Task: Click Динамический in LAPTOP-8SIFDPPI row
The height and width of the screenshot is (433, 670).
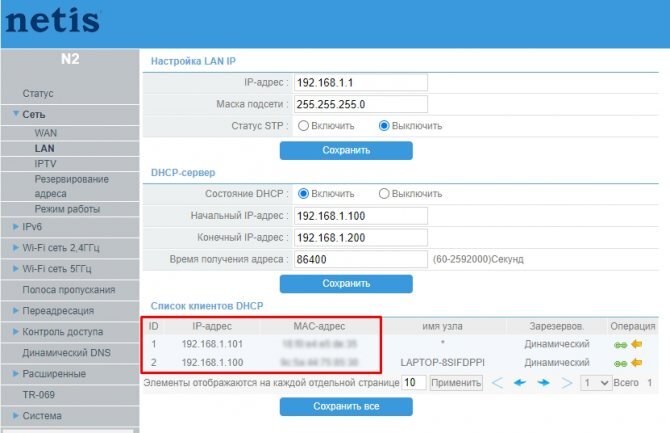Action: point(557,363)
